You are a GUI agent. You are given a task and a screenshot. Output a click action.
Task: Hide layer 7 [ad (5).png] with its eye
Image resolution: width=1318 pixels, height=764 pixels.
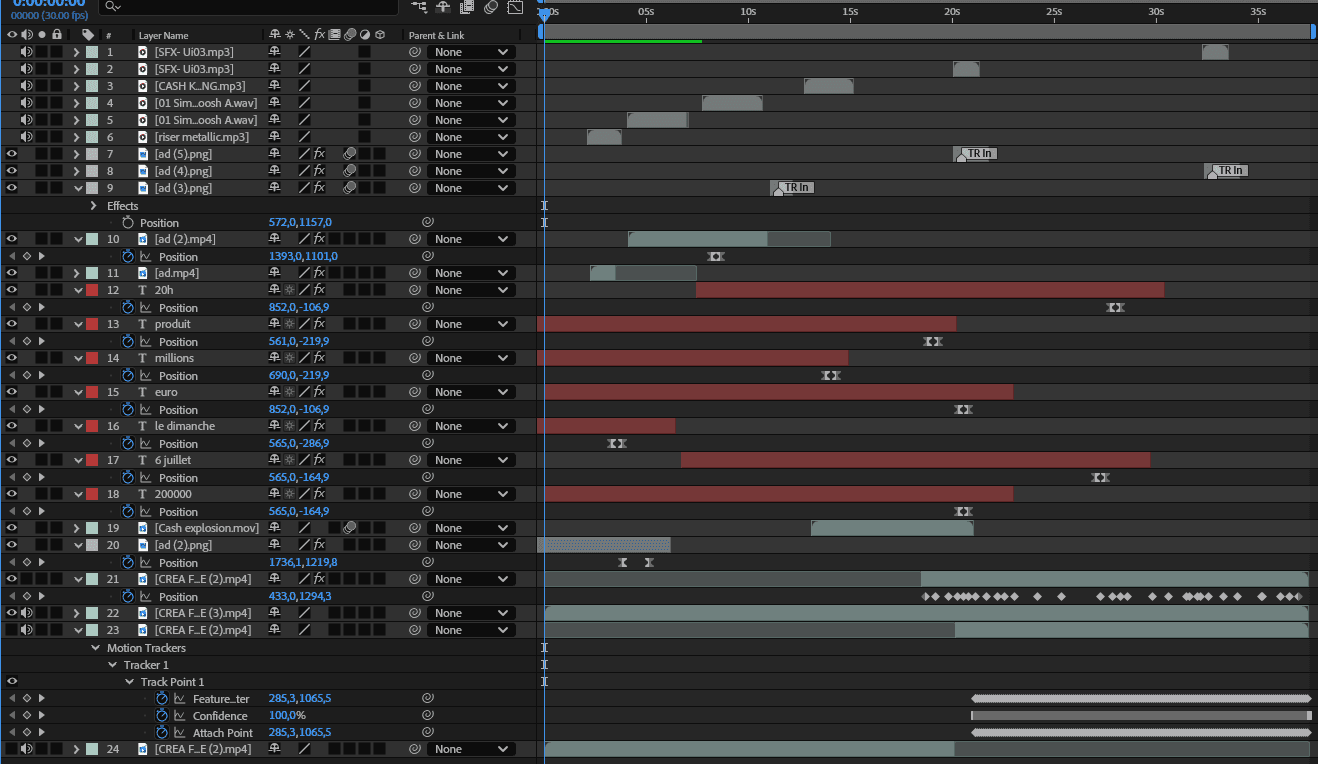click(12, 154)
